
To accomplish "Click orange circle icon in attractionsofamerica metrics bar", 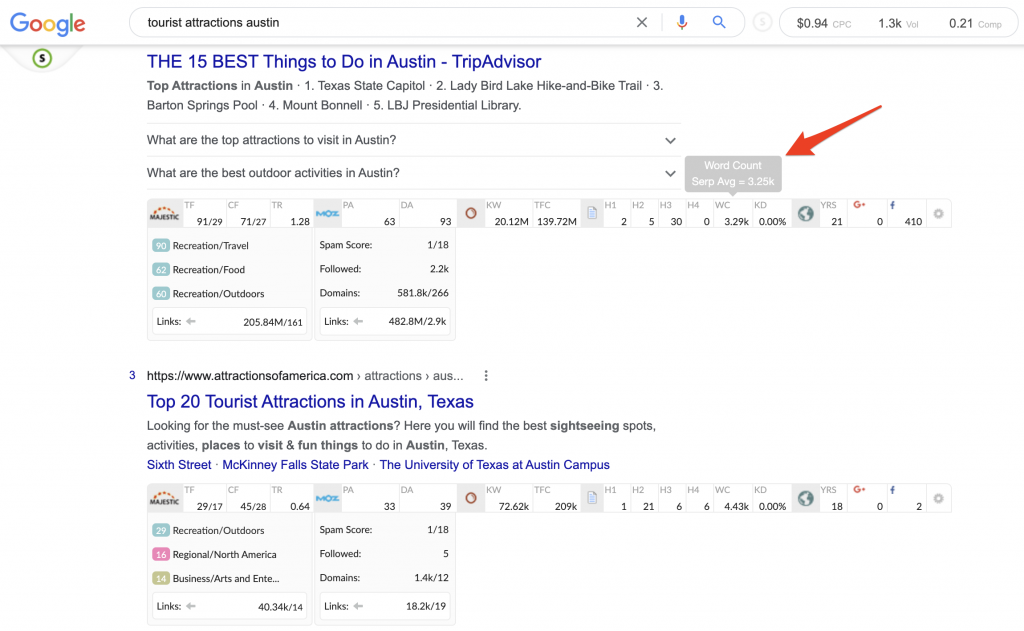I will click(470, 498).
